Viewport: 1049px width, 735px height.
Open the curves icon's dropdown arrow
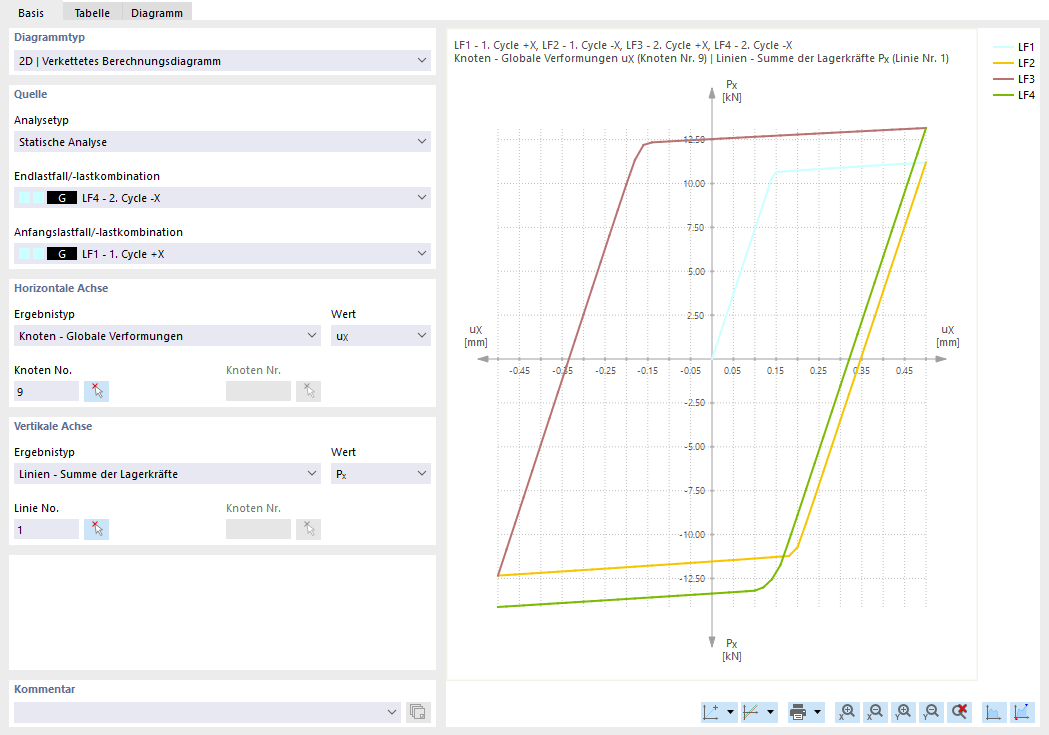(770, 712)
